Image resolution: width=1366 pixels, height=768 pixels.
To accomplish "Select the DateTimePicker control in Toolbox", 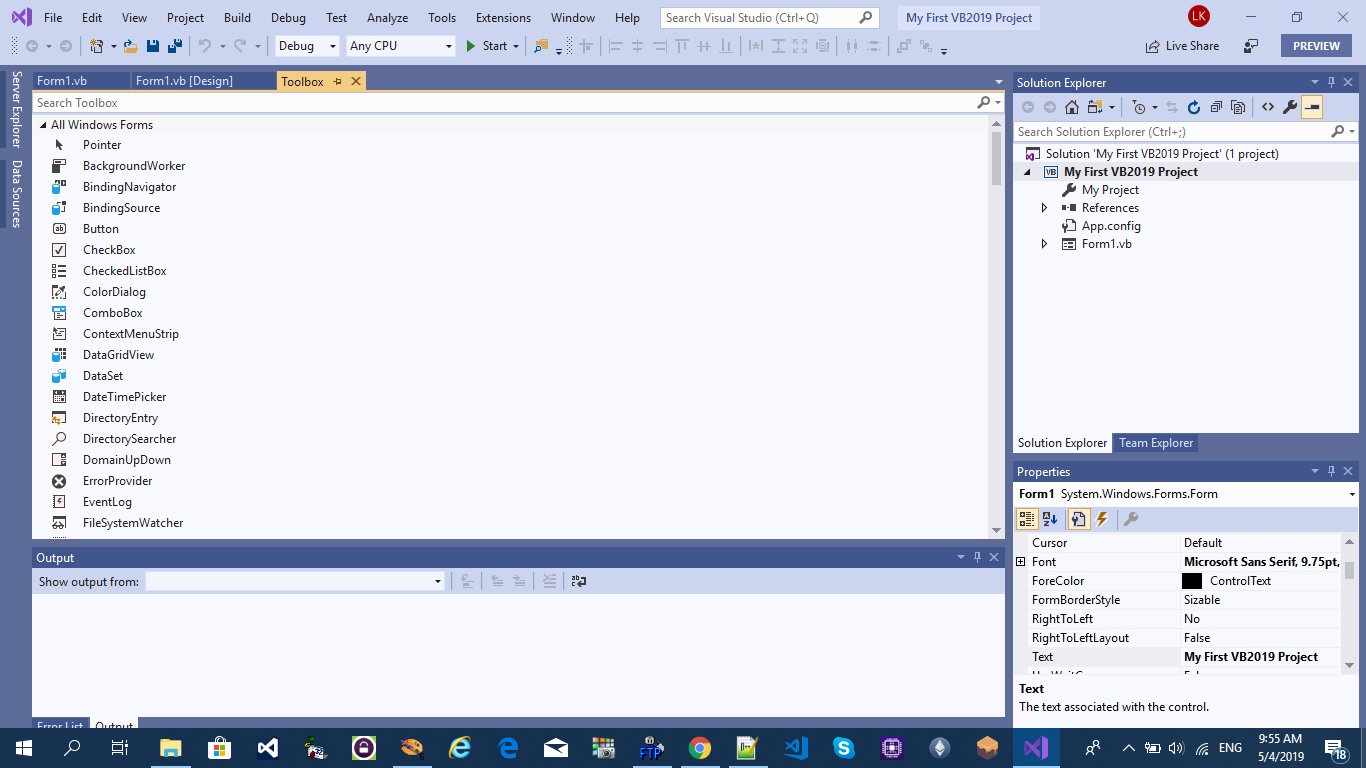I will [125, 397].
